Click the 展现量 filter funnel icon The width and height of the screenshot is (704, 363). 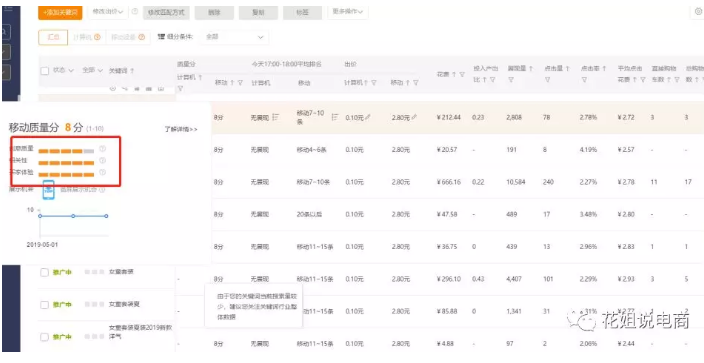pos(510,80)
